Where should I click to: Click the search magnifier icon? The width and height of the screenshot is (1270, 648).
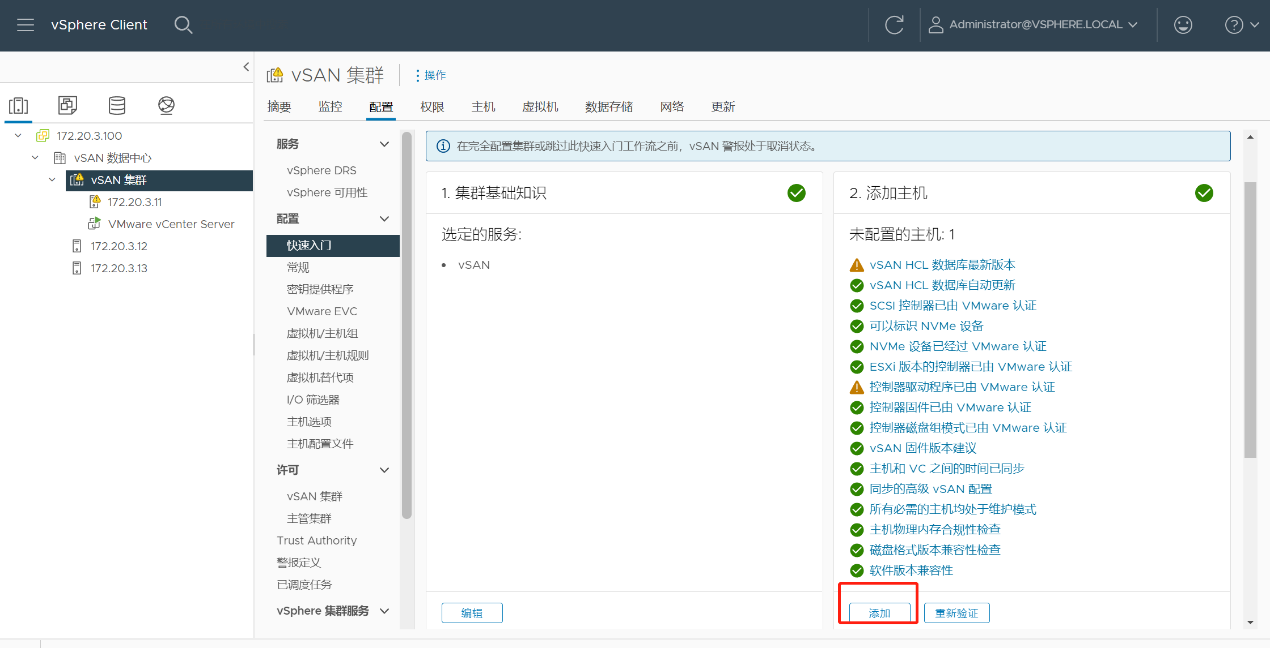pyautogui.click(x=183, y=25)
